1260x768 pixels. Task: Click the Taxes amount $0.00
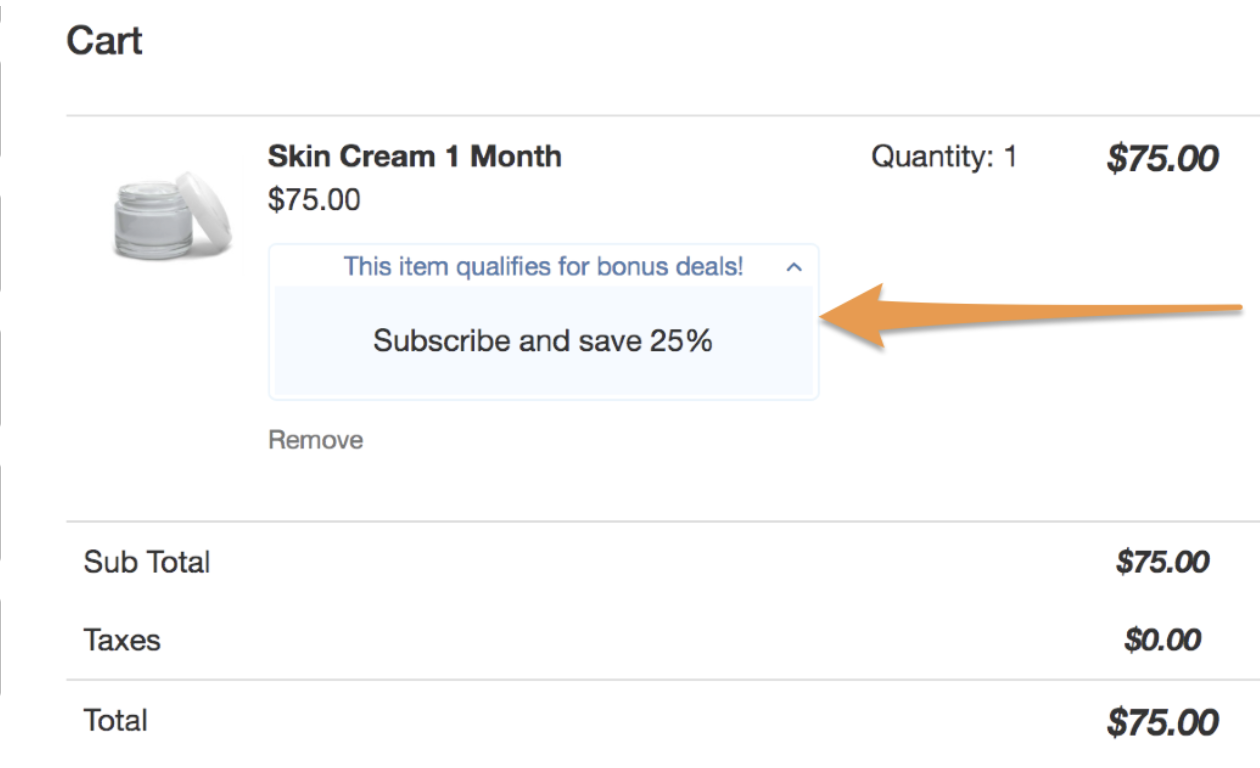click(x=1162, y=640)
